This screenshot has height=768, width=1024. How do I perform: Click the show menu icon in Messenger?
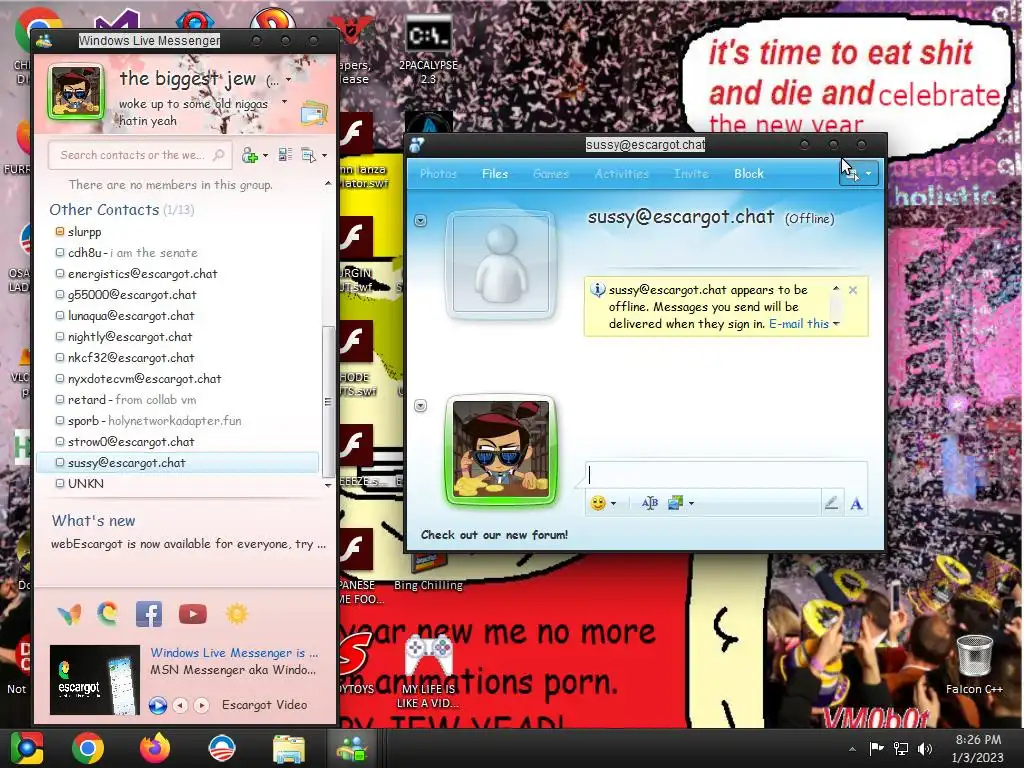tap(308, 155)
